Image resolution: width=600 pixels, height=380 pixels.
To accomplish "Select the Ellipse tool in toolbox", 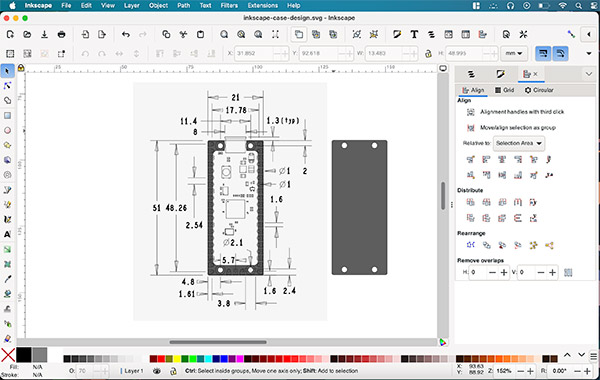I will click(x=7, y=130).
